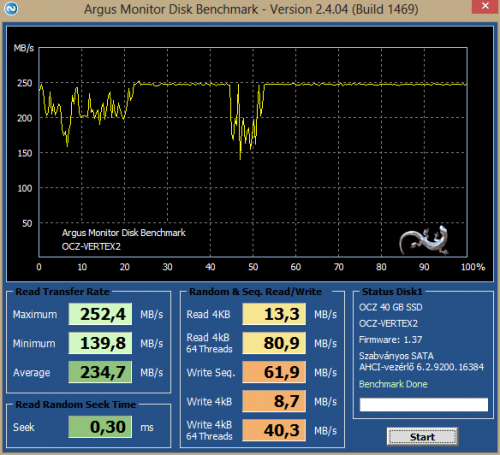
Task: Select the Maximum read rate value 252,4
Action: [100, 314]
